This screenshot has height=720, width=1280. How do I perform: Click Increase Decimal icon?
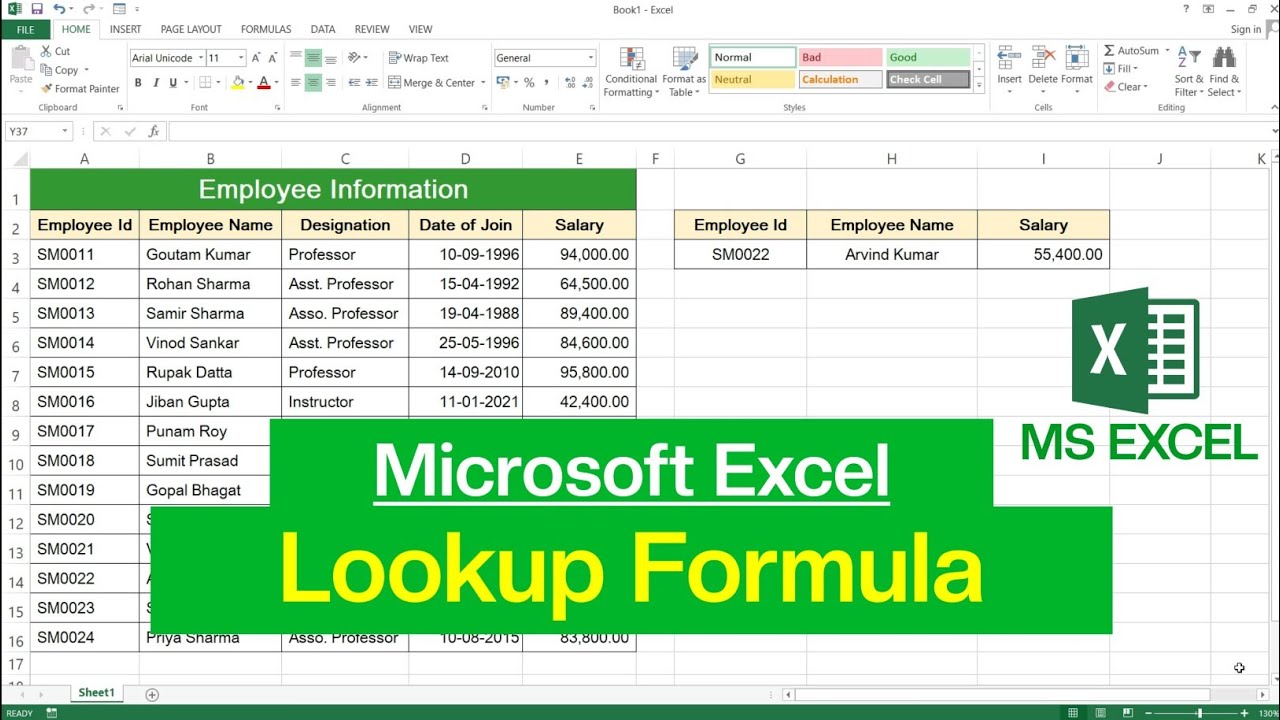(571, 83)
